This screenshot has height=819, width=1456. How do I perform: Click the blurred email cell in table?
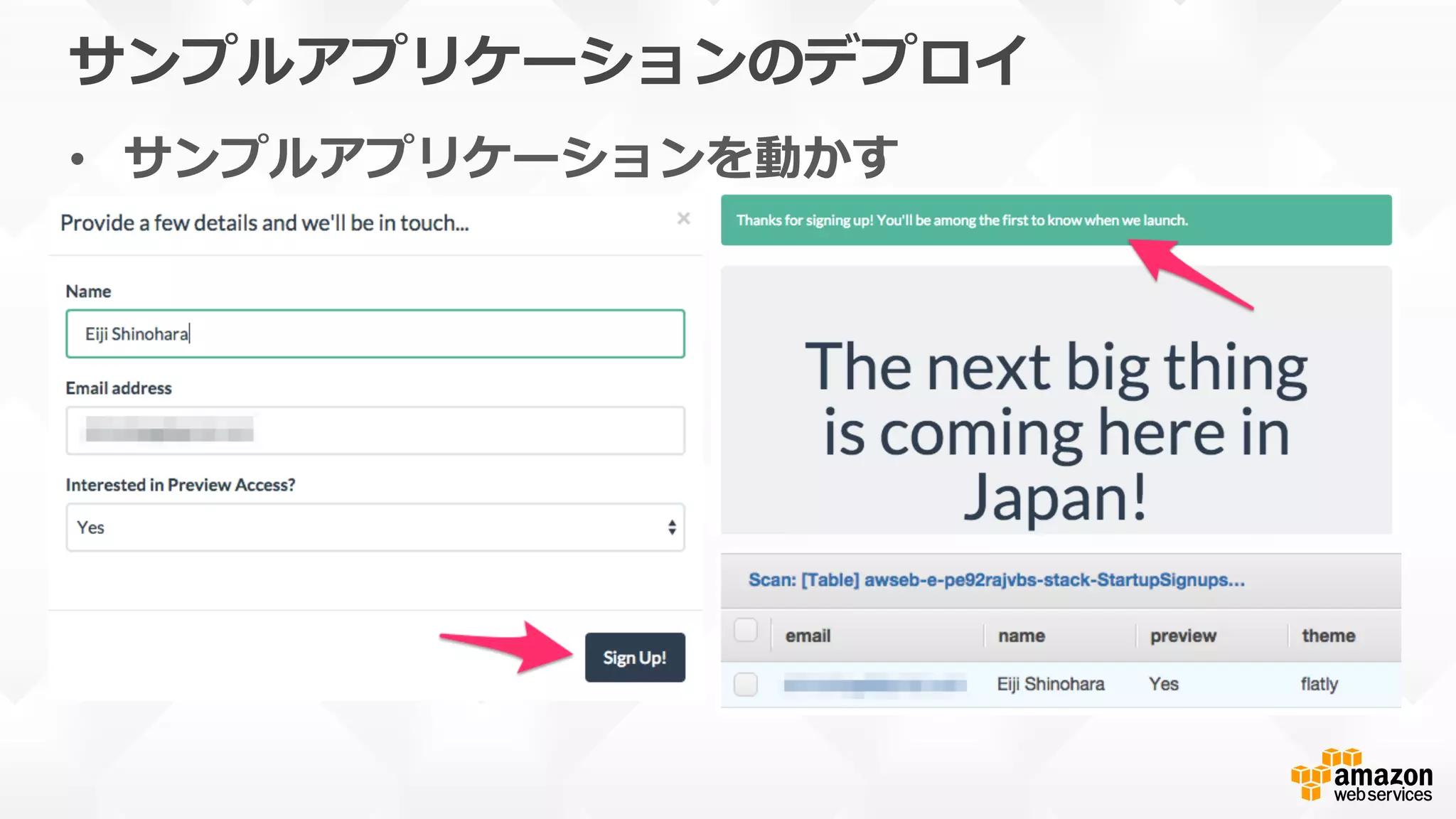coord(874,685)
